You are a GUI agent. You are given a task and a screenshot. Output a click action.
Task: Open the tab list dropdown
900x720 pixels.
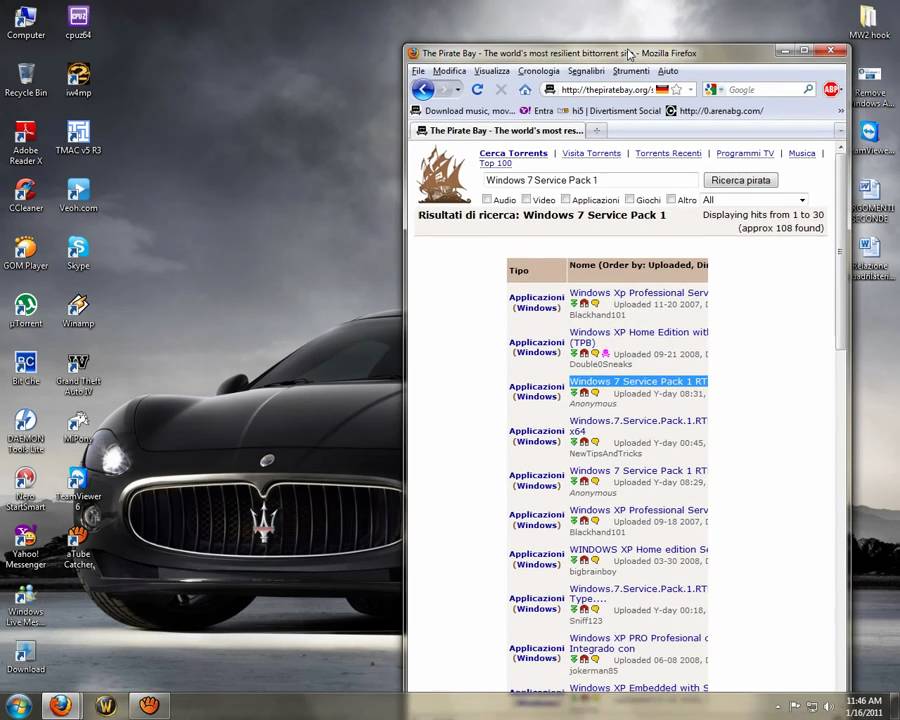(840, 131)
